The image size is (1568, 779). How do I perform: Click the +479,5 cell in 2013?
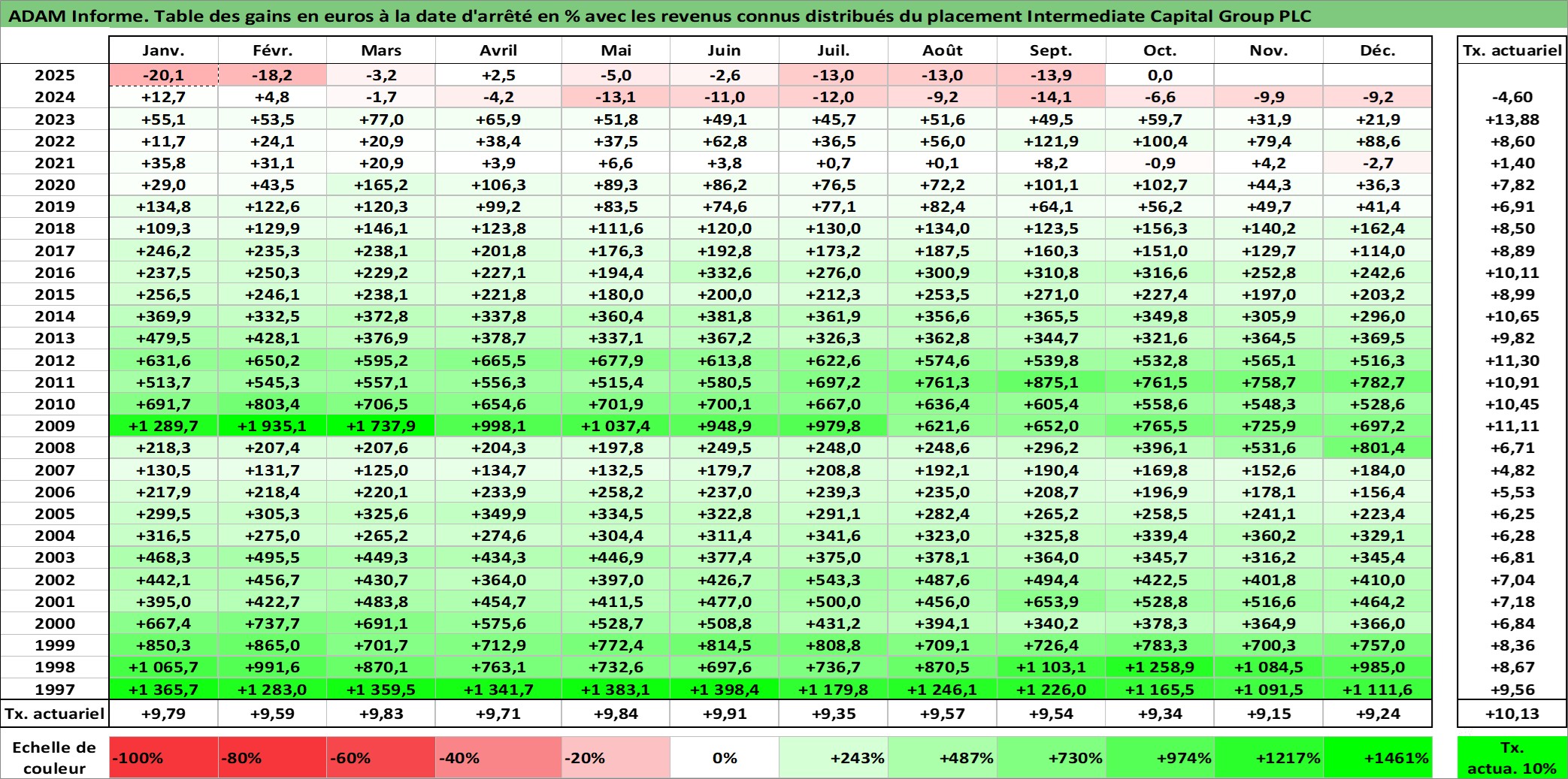pyautogui.click(x=164, y=338)
